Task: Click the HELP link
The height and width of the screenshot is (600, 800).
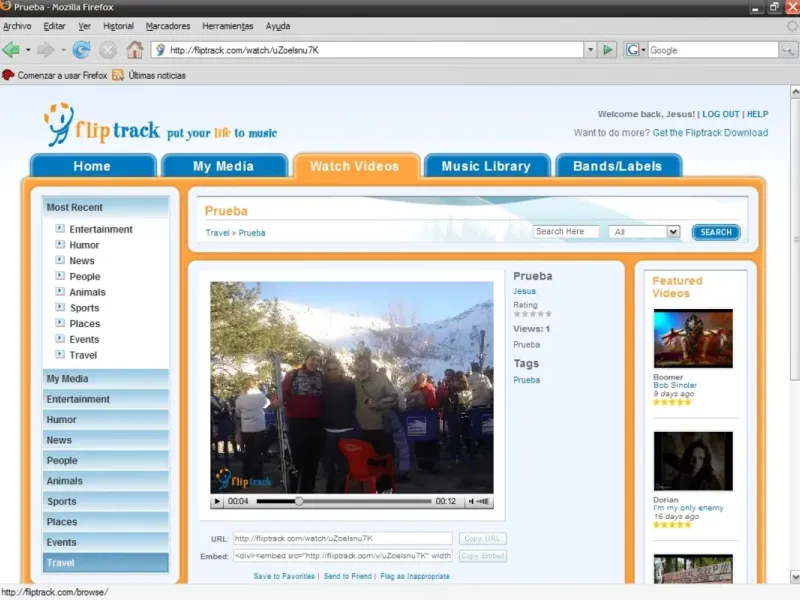Action: coord(757,114)
